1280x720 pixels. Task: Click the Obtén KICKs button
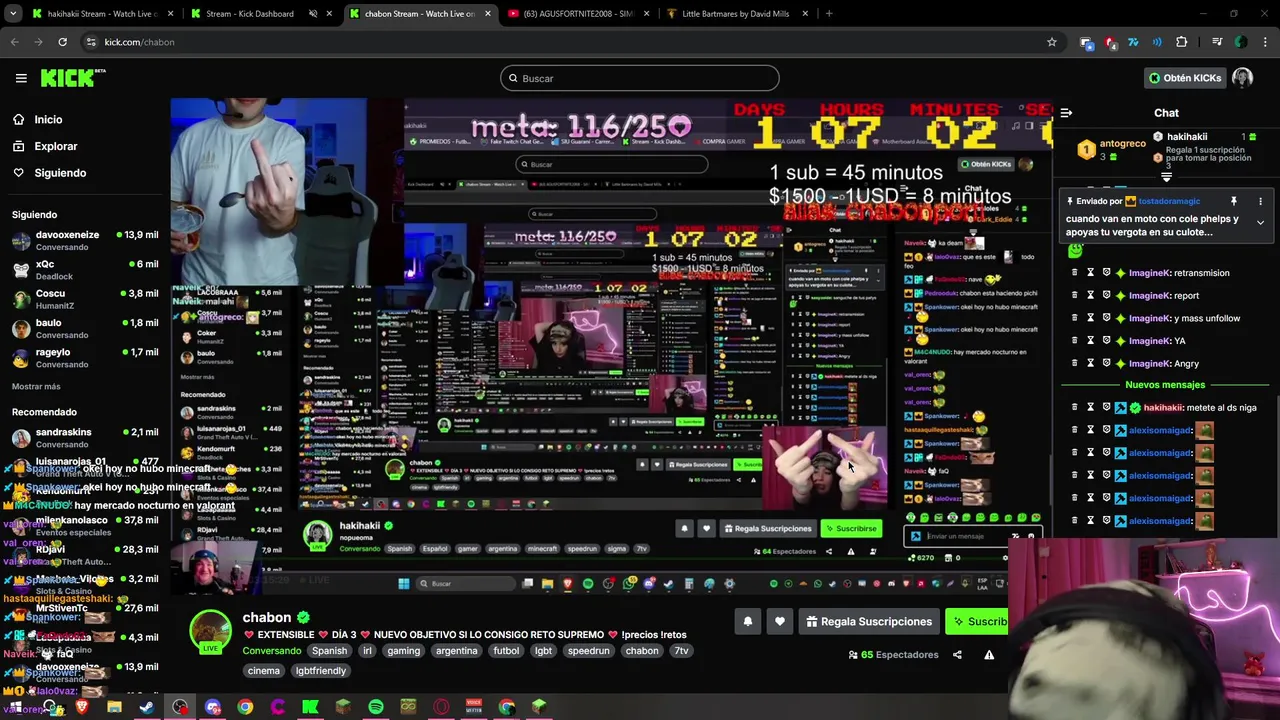1184,78
